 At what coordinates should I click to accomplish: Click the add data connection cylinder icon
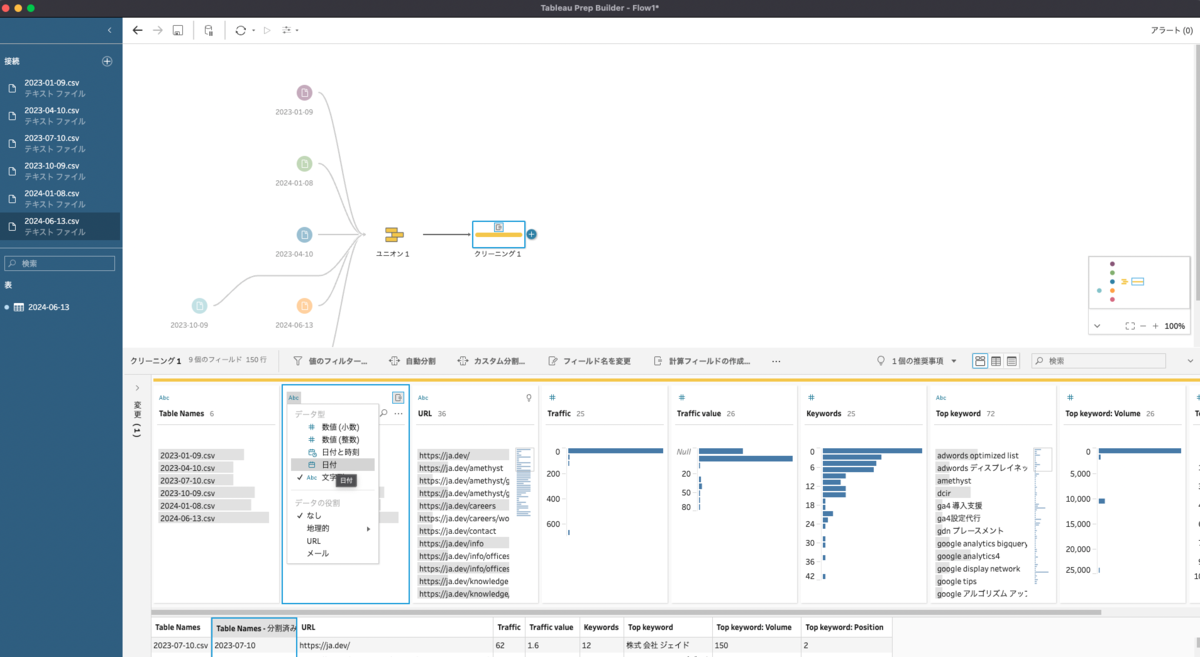(208, 31)
